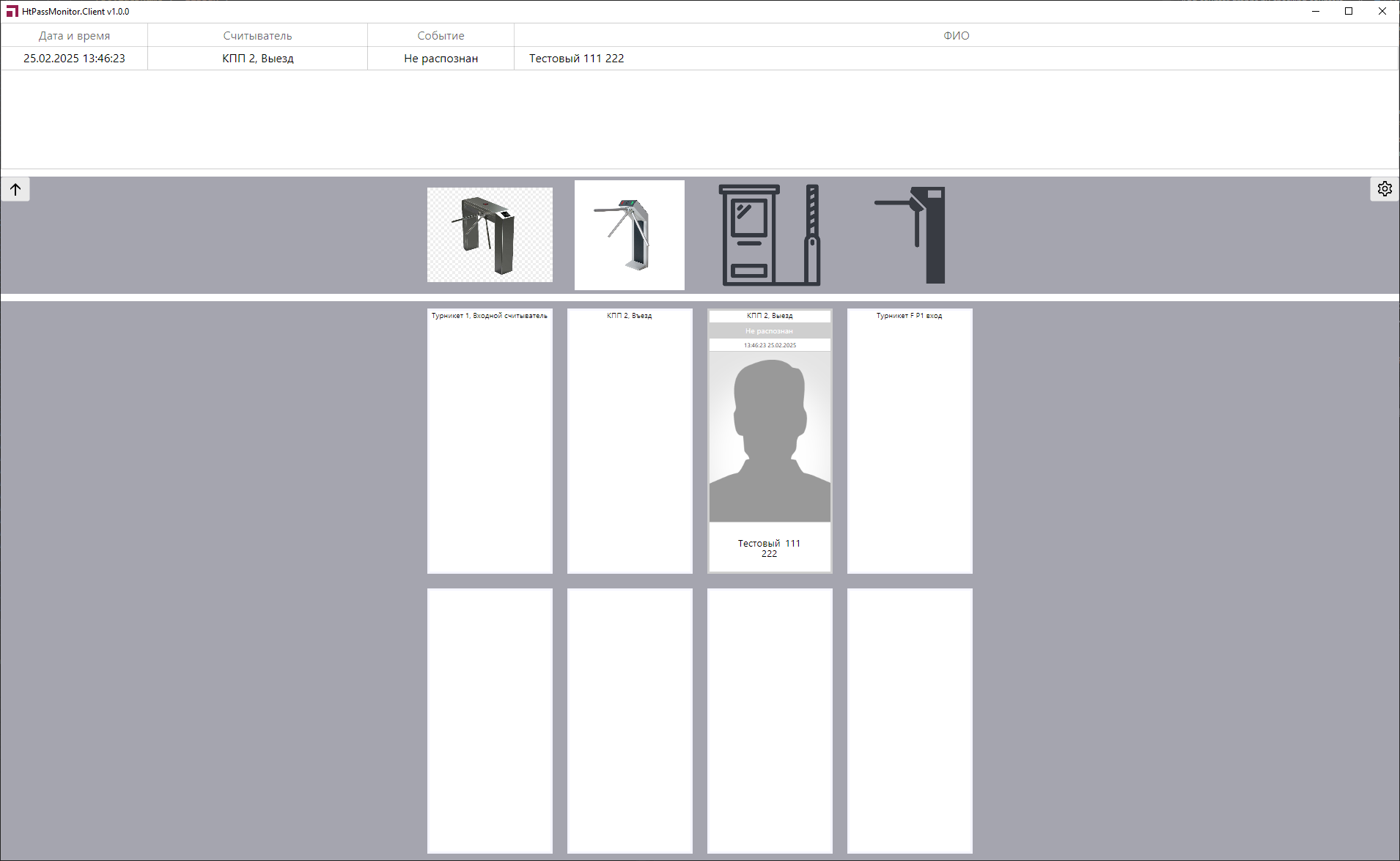
Task: Select the 25.02.2025 13:46:23 event row
Action: [x=74, y=59]
